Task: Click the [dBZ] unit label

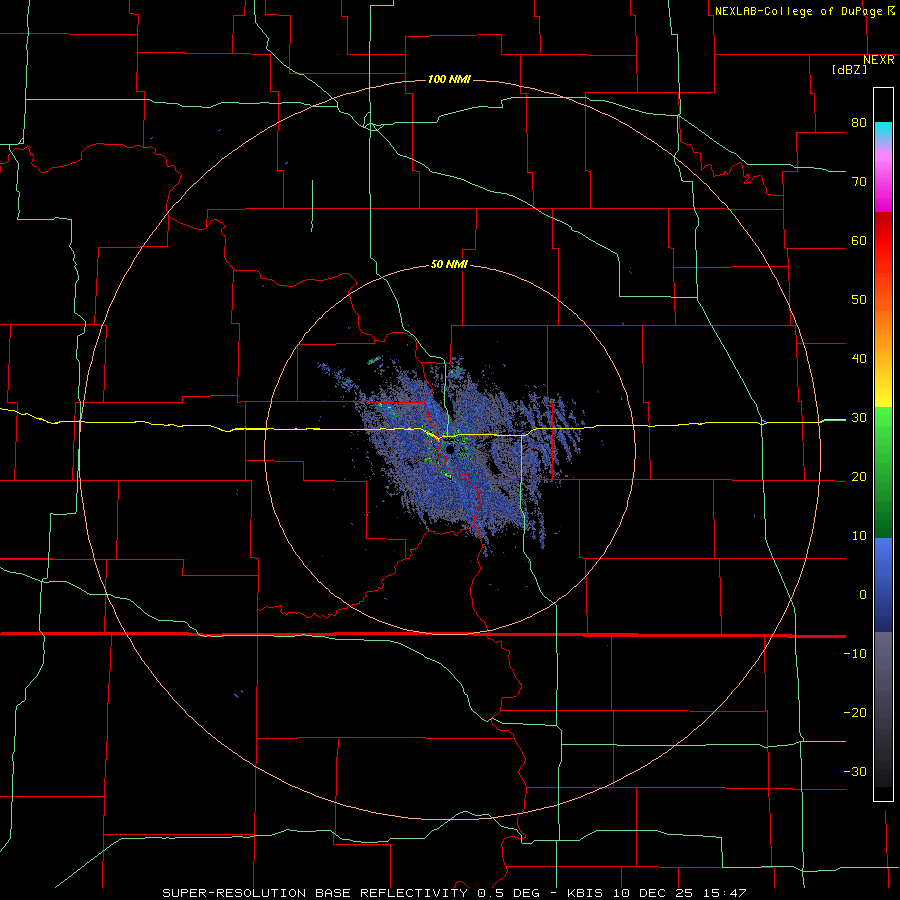Action: (849, 70)
